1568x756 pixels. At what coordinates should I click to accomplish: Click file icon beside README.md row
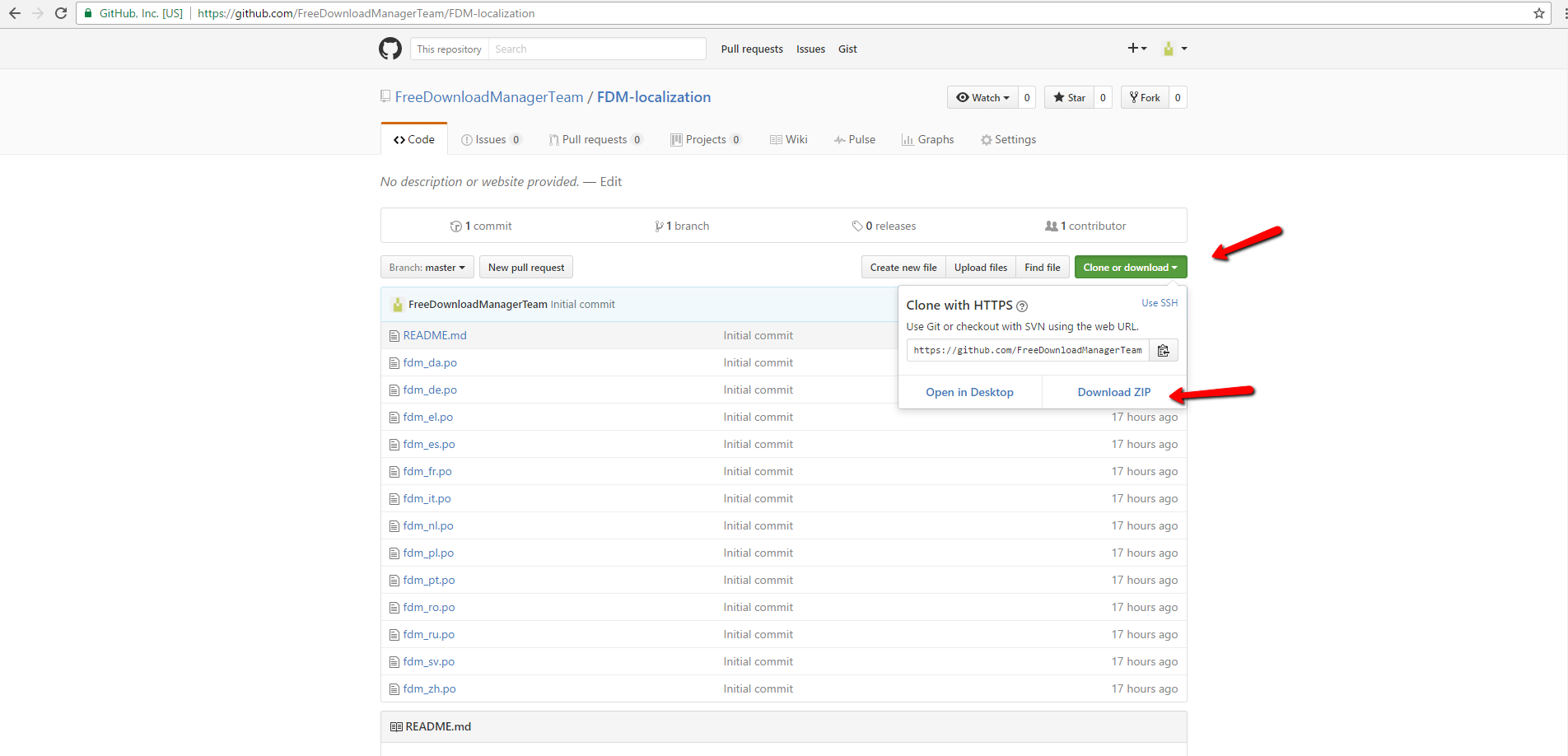[394, 336]
